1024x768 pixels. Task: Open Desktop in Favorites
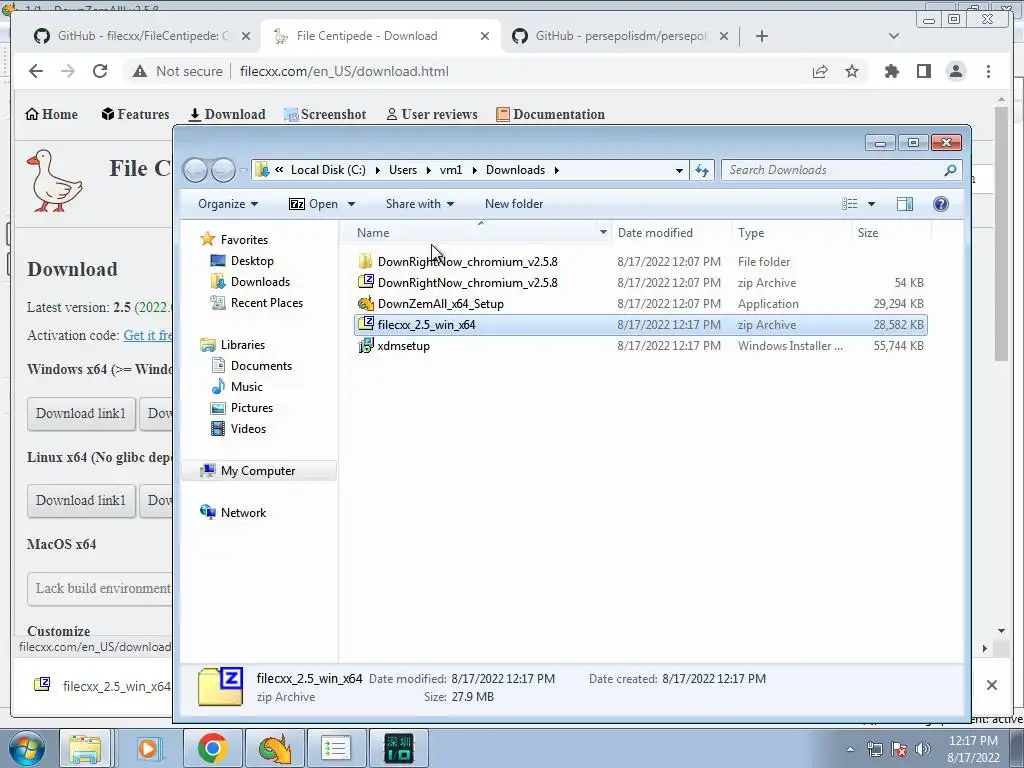[x=252, y=261]
